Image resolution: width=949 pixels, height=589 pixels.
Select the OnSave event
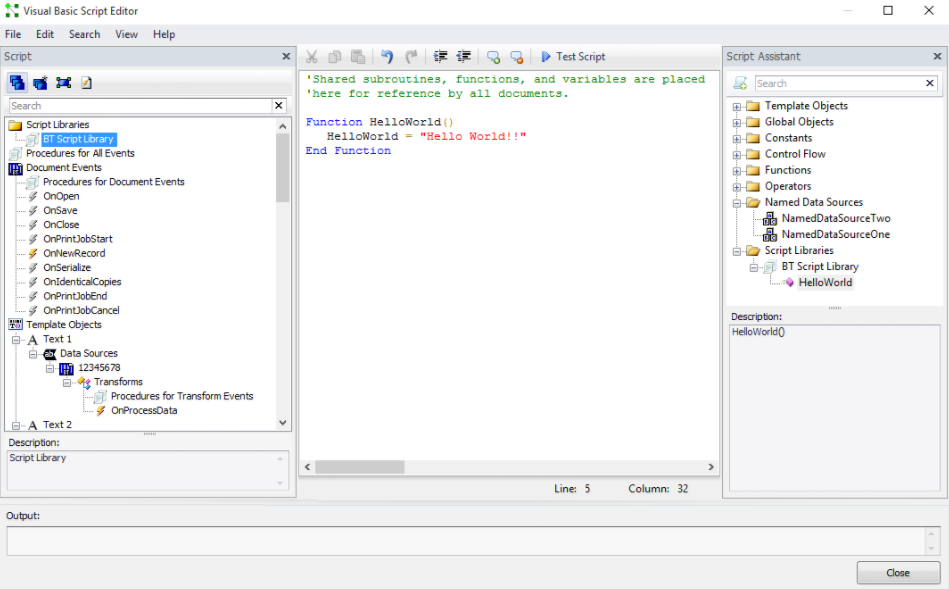click(60, 211)
